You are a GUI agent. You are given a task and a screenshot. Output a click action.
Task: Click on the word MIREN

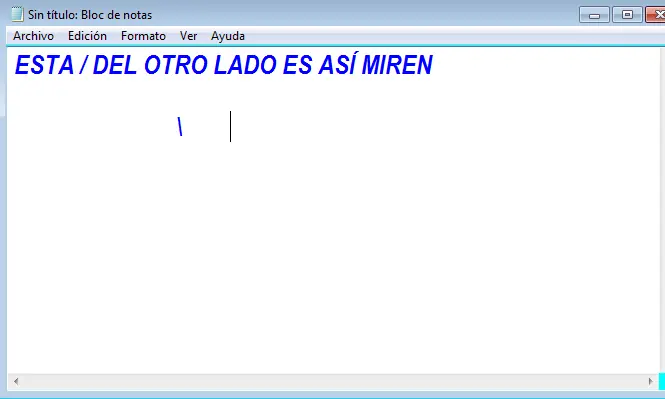397,65
